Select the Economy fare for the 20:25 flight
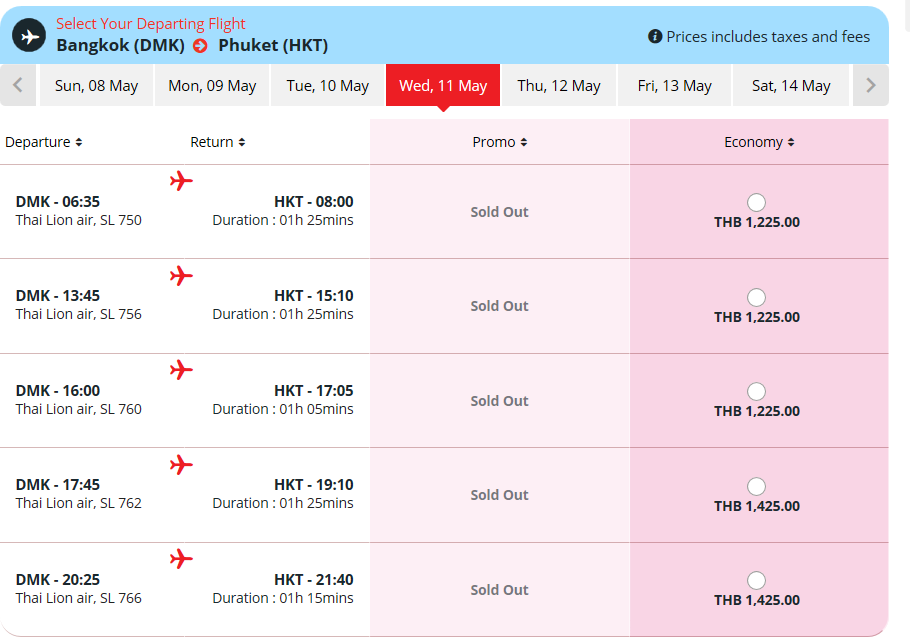The image size is (910, 640). (x=756, y=580)
